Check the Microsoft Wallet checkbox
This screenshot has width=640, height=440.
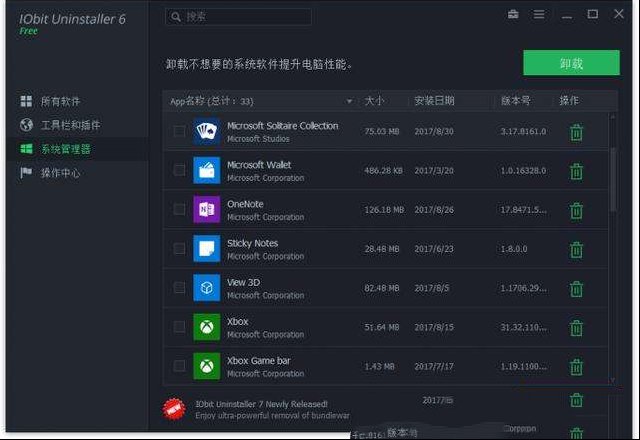tap(179, 170)
